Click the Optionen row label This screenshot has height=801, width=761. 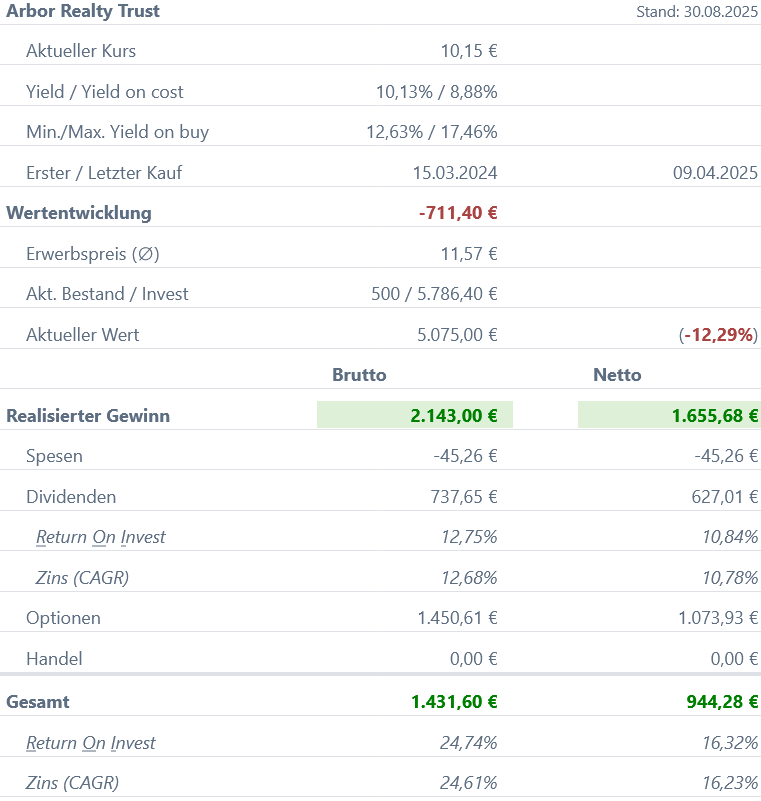point(63,618)
